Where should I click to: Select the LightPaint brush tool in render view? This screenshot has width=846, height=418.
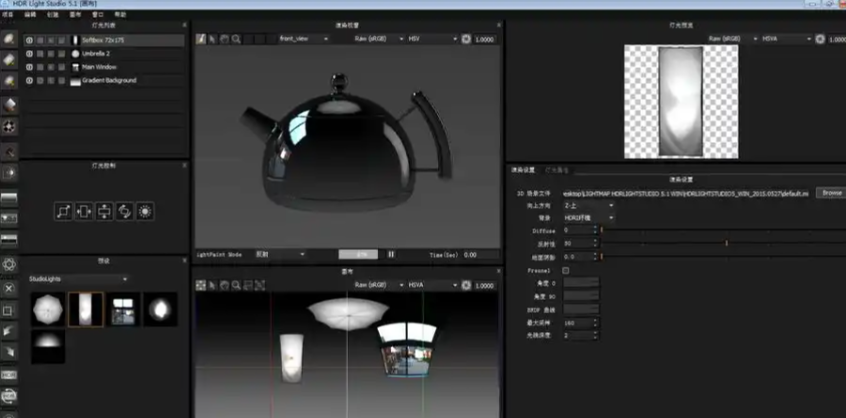pyautogui.click(x=201, y=39)
